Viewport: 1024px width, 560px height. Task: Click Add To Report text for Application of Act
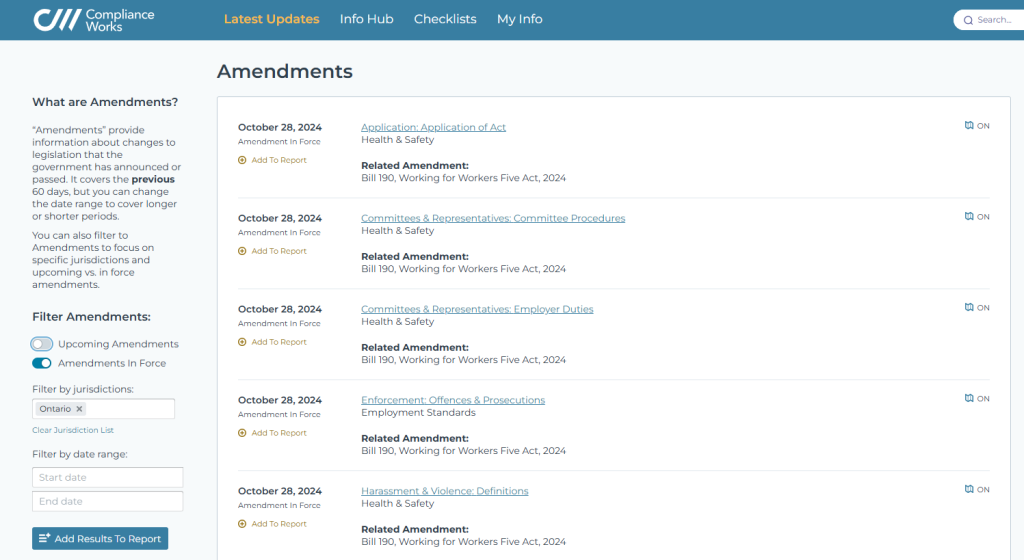(x=279, y=160)
